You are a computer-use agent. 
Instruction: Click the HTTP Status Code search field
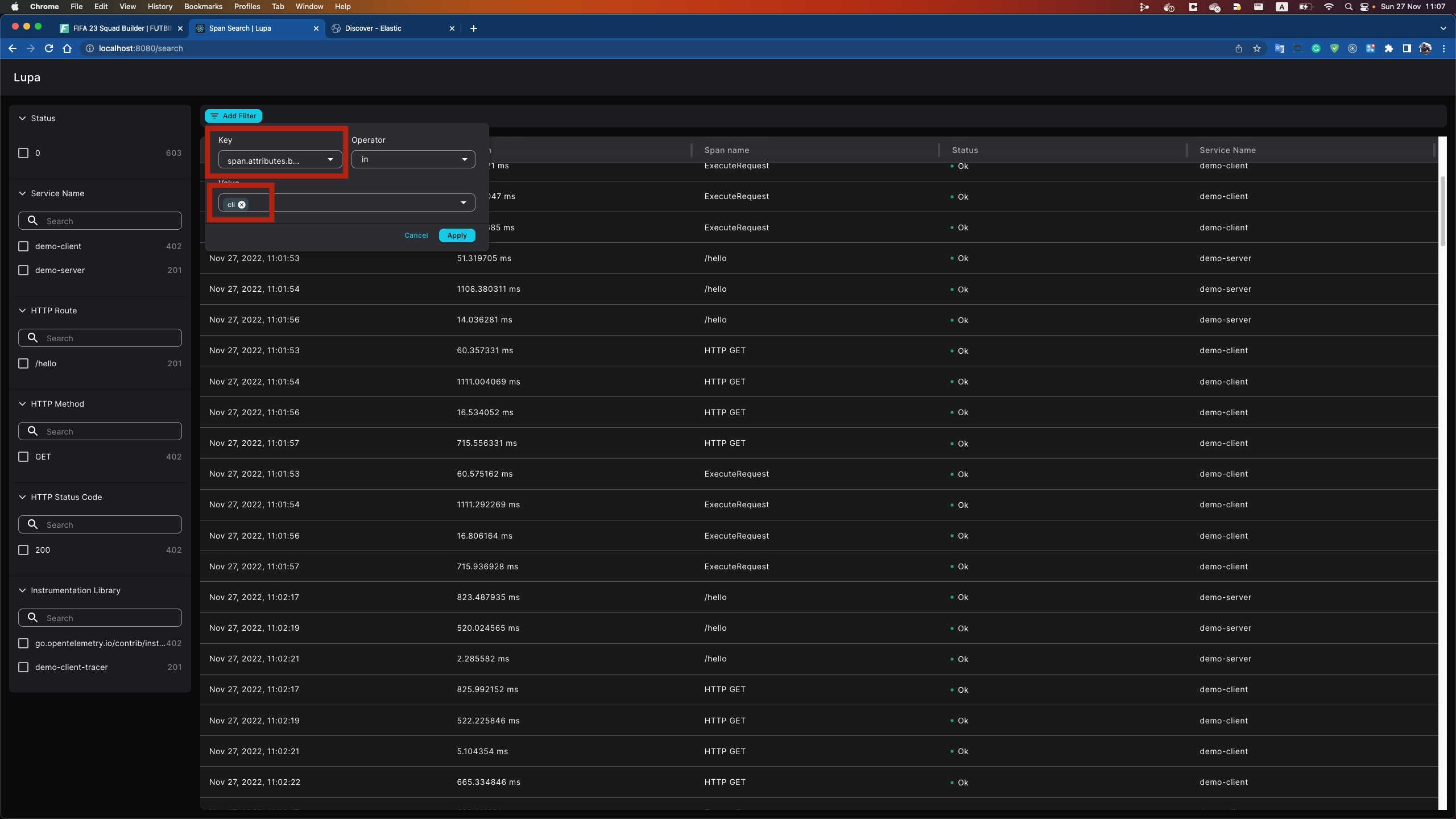click(x=100, y=524)
